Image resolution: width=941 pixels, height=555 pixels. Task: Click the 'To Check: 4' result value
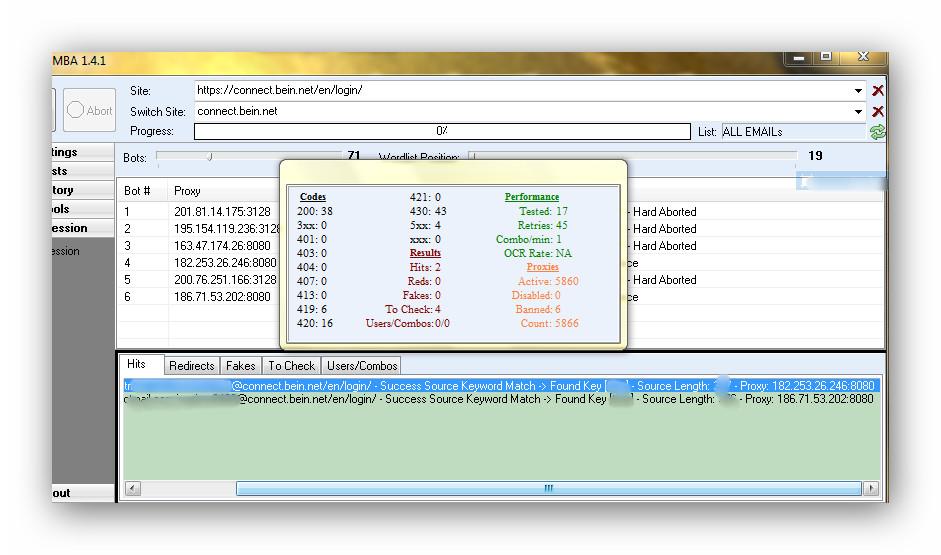click(413, 309)
